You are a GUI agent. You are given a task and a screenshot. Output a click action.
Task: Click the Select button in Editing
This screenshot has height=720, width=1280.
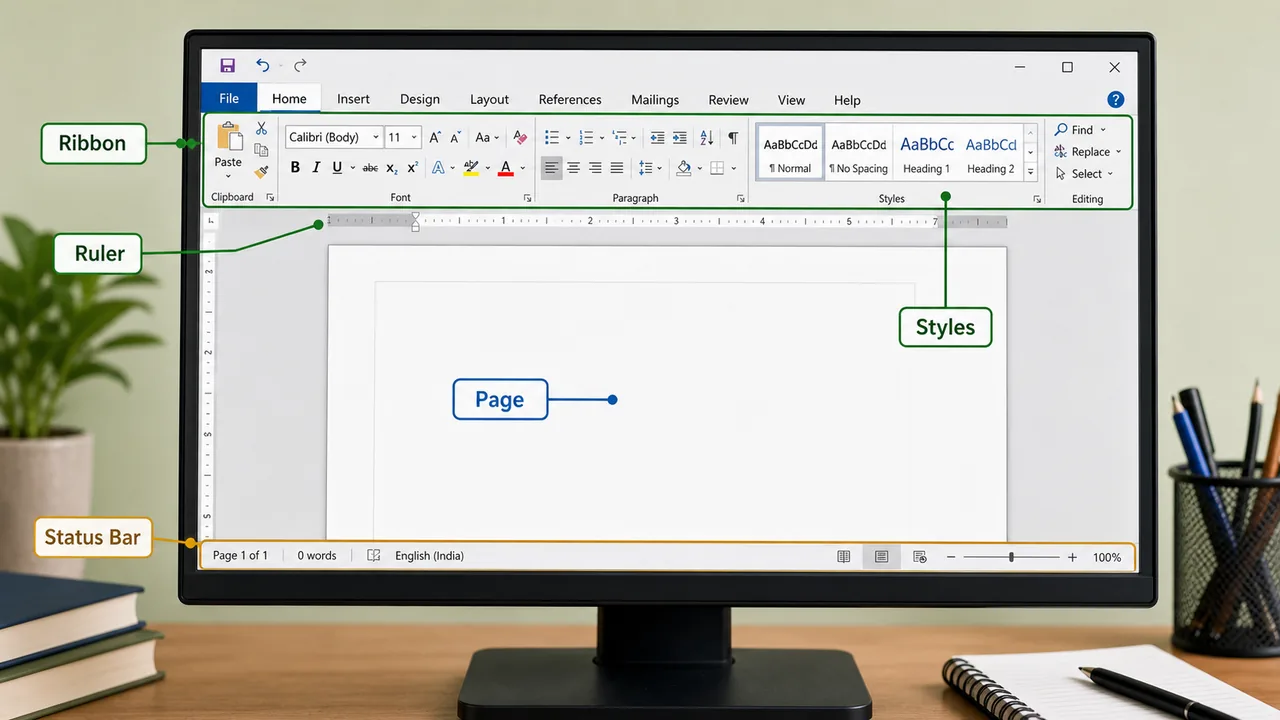click(x=1084, y=174)
